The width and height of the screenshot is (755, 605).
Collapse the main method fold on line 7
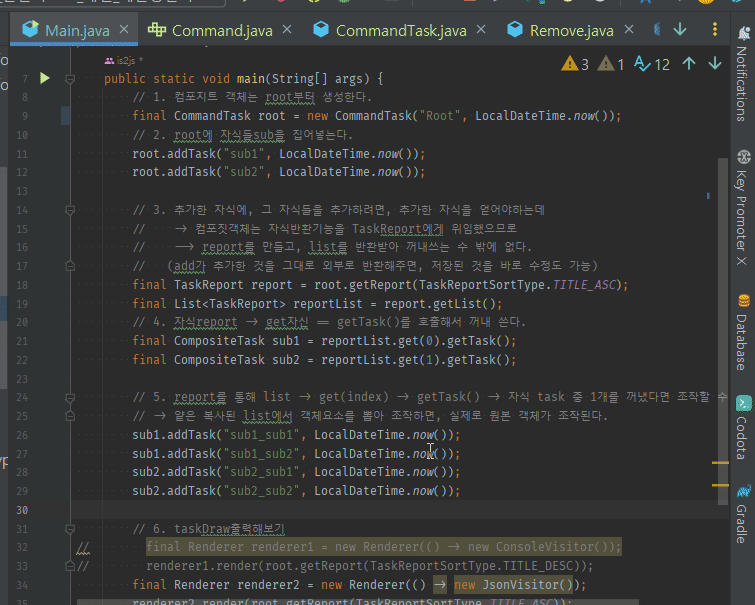pyautogui.click(x=70, y=79)
